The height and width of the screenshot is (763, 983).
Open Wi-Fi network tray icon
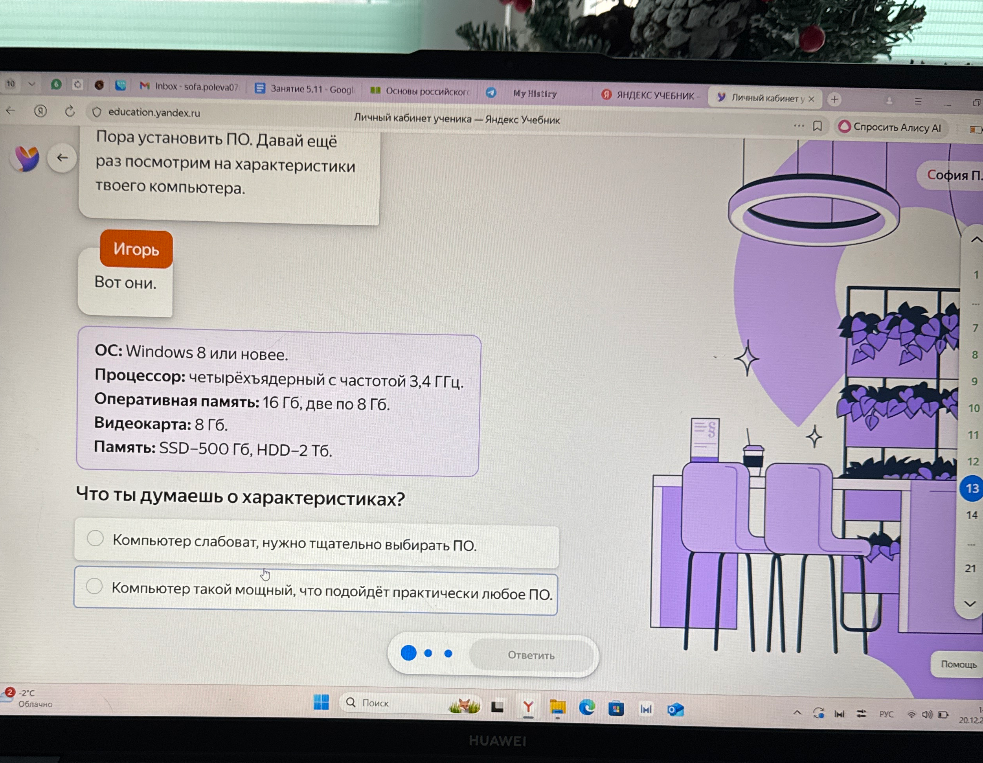[x=912, y=714]
